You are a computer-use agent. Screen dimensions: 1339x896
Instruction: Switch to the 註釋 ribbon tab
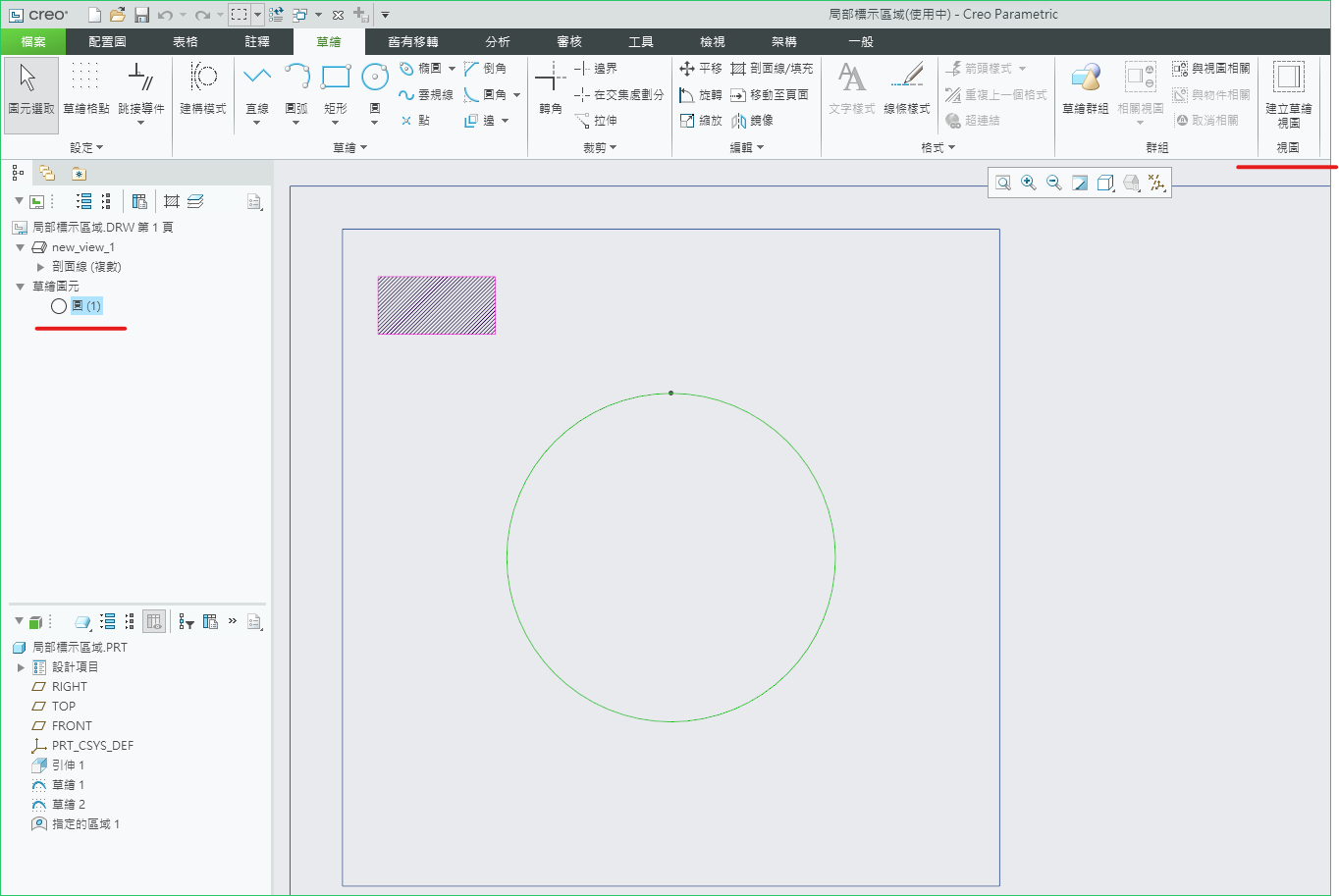(x=257, y=42)
